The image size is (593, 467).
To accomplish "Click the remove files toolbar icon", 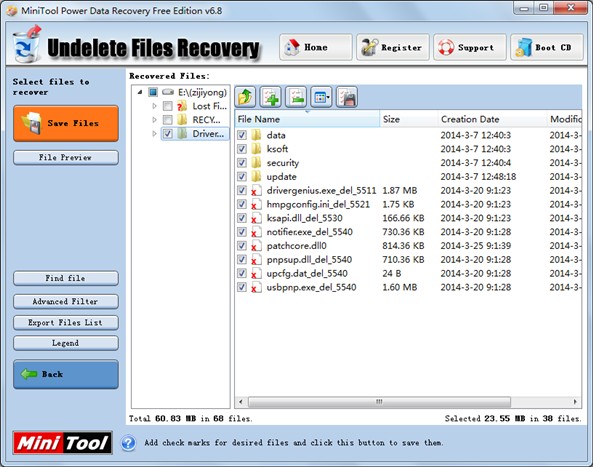I will click(x=296, y=97).
